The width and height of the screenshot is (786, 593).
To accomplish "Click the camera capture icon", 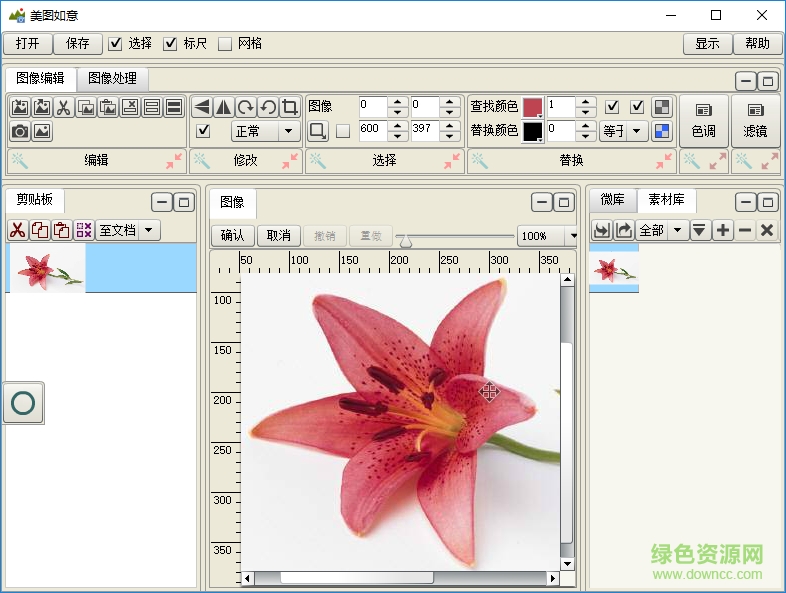I will click(19, 131).
